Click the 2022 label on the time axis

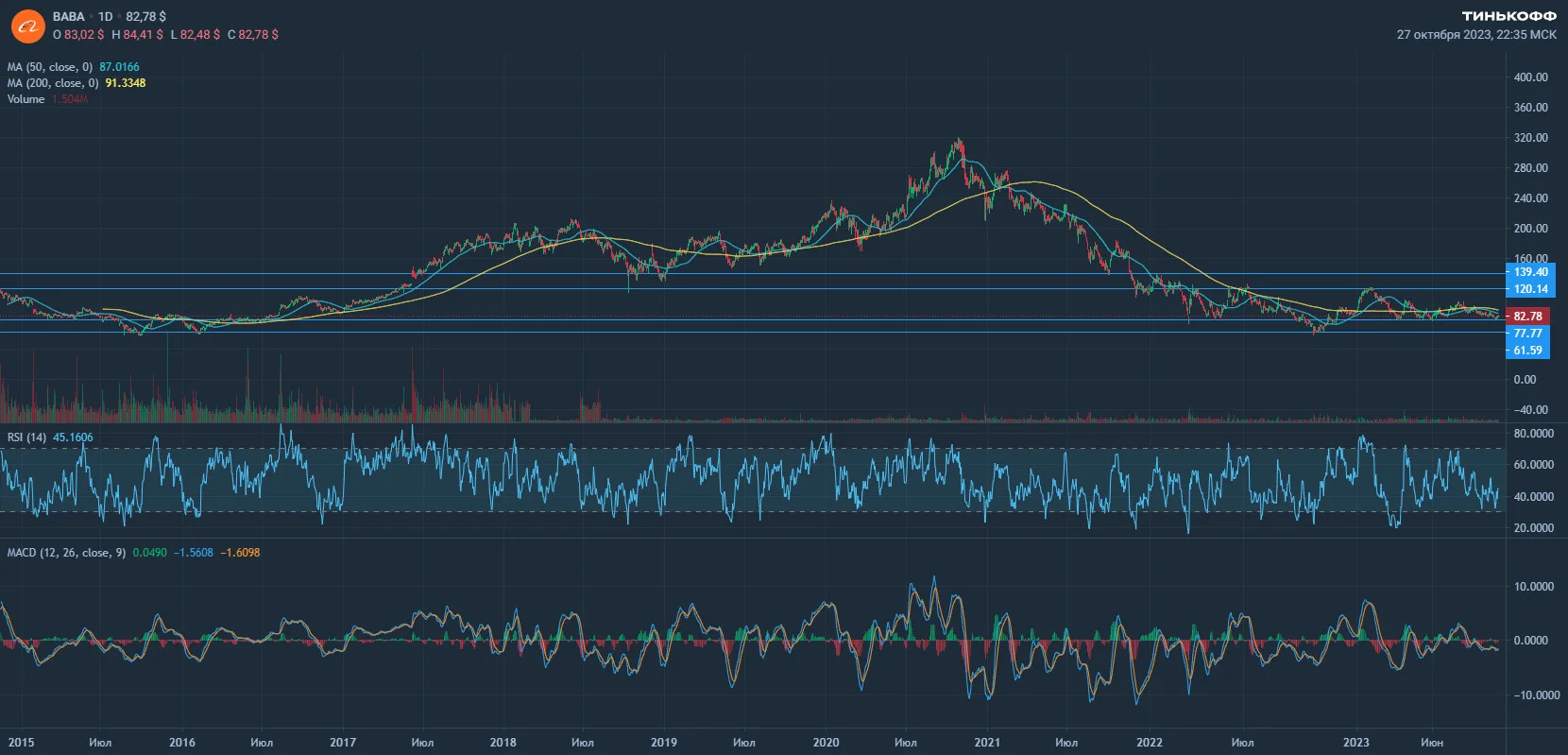click(x=1150, y=743)
